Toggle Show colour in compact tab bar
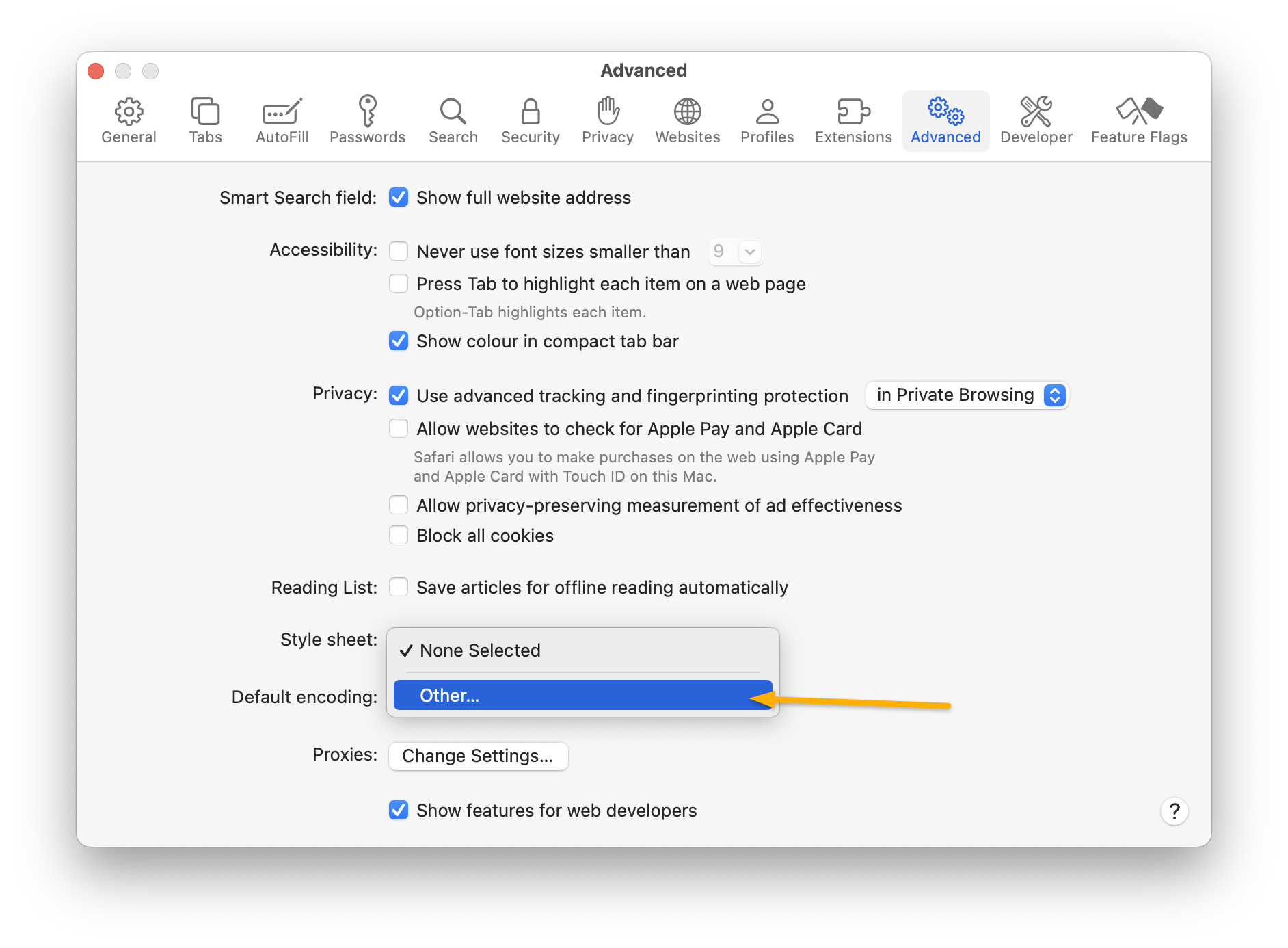Image resolution: width=1288 pixels, height=948 pixels. click(399, 341)
